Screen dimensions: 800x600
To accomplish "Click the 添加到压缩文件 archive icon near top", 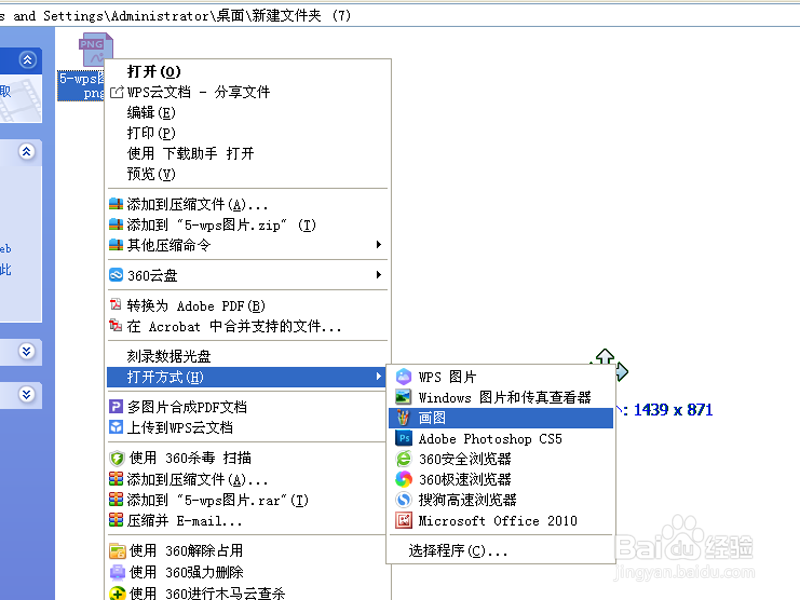I will coord(116,204).
